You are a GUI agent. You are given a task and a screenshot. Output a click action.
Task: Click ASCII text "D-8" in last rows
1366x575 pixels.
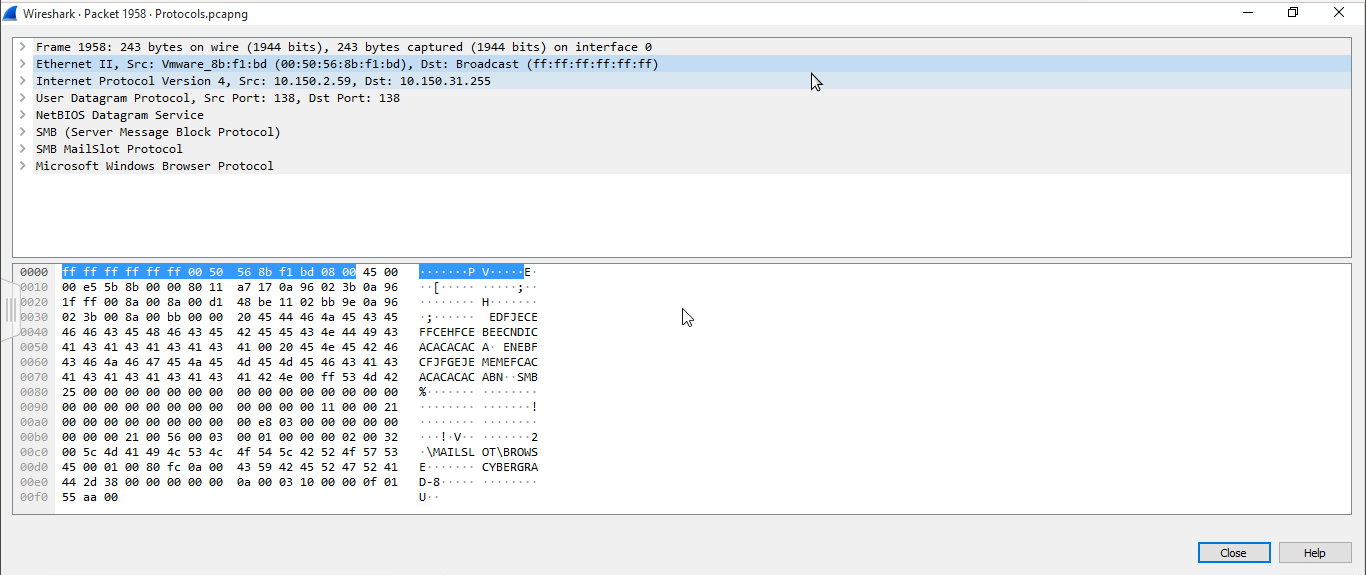(x=430, y=482)
